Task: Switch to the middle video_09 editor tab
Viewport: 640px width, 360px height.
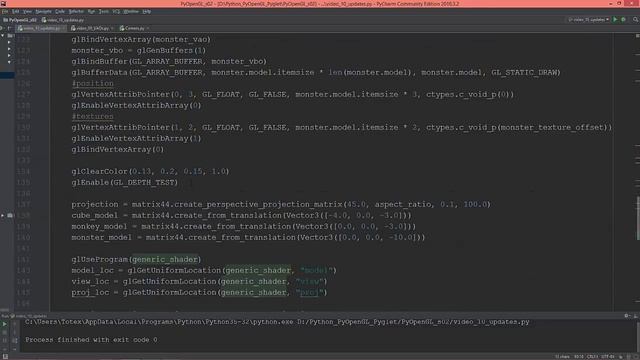Action: 92,28
